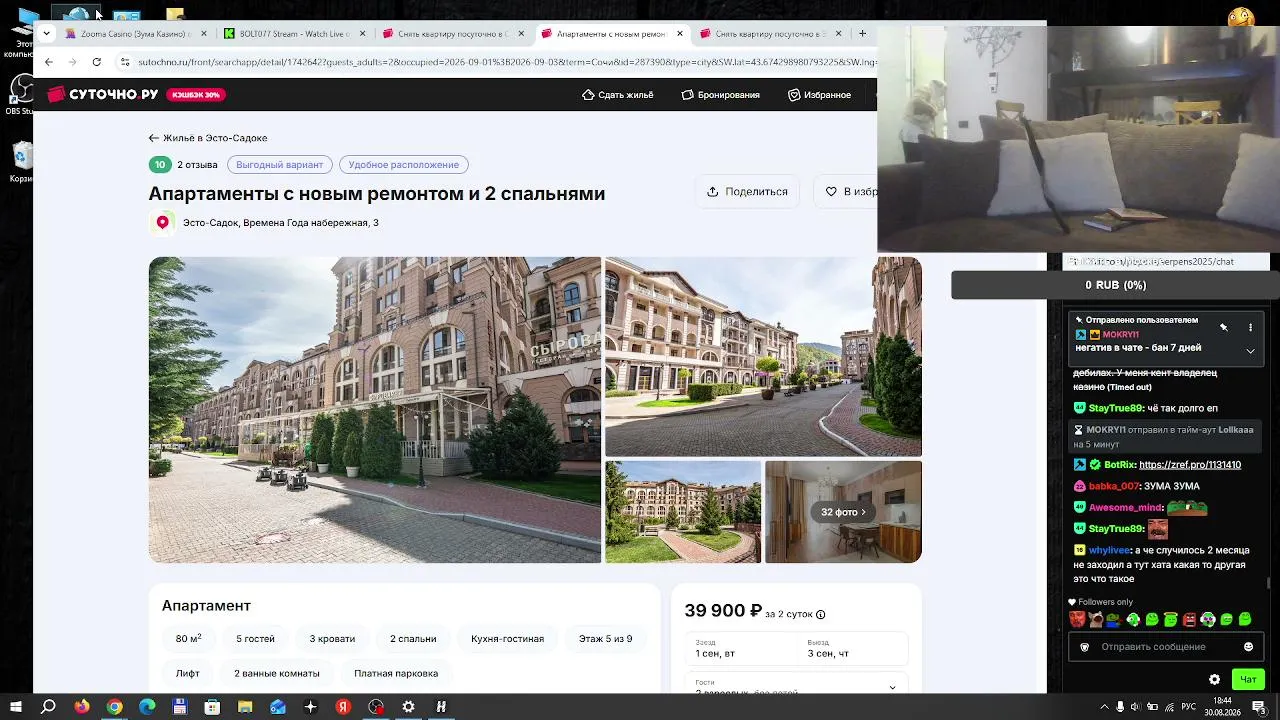Reload the current page
This screenshot has width=1280, height=720.
click(96, 62)
